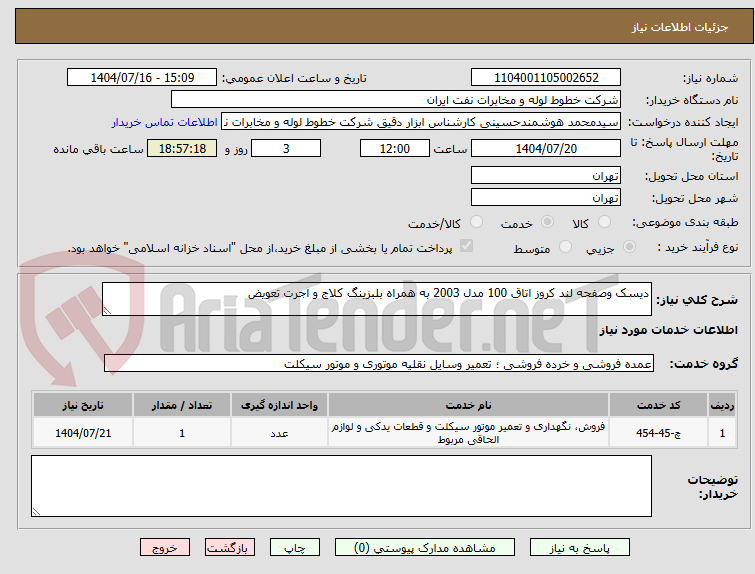The image size is (755, 574).
Task: Click the بازگشت back button
Action: (230, 548)
